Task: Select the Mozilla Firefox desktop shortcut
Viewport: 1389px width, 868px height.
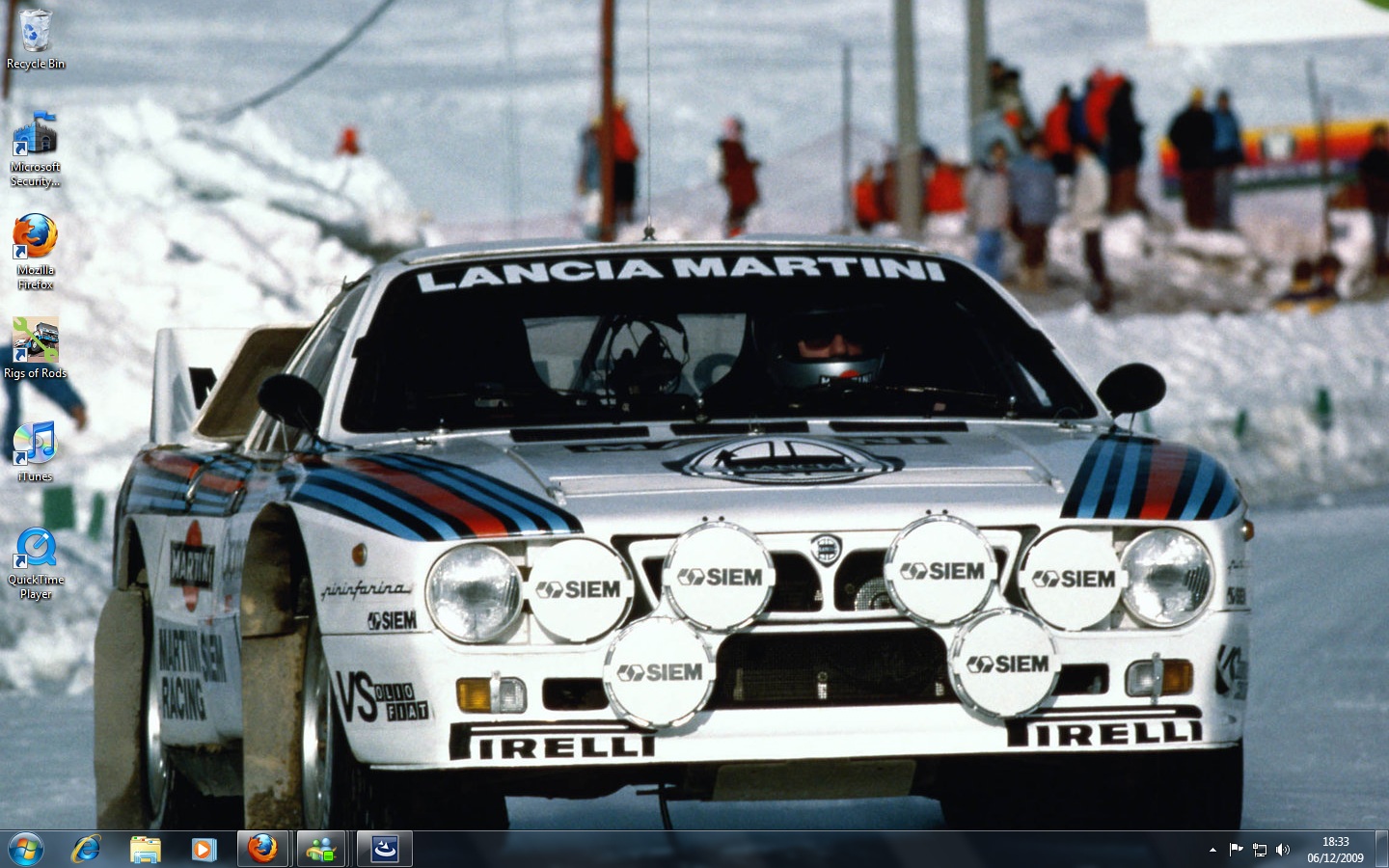Action: click(x=36, y=252)
